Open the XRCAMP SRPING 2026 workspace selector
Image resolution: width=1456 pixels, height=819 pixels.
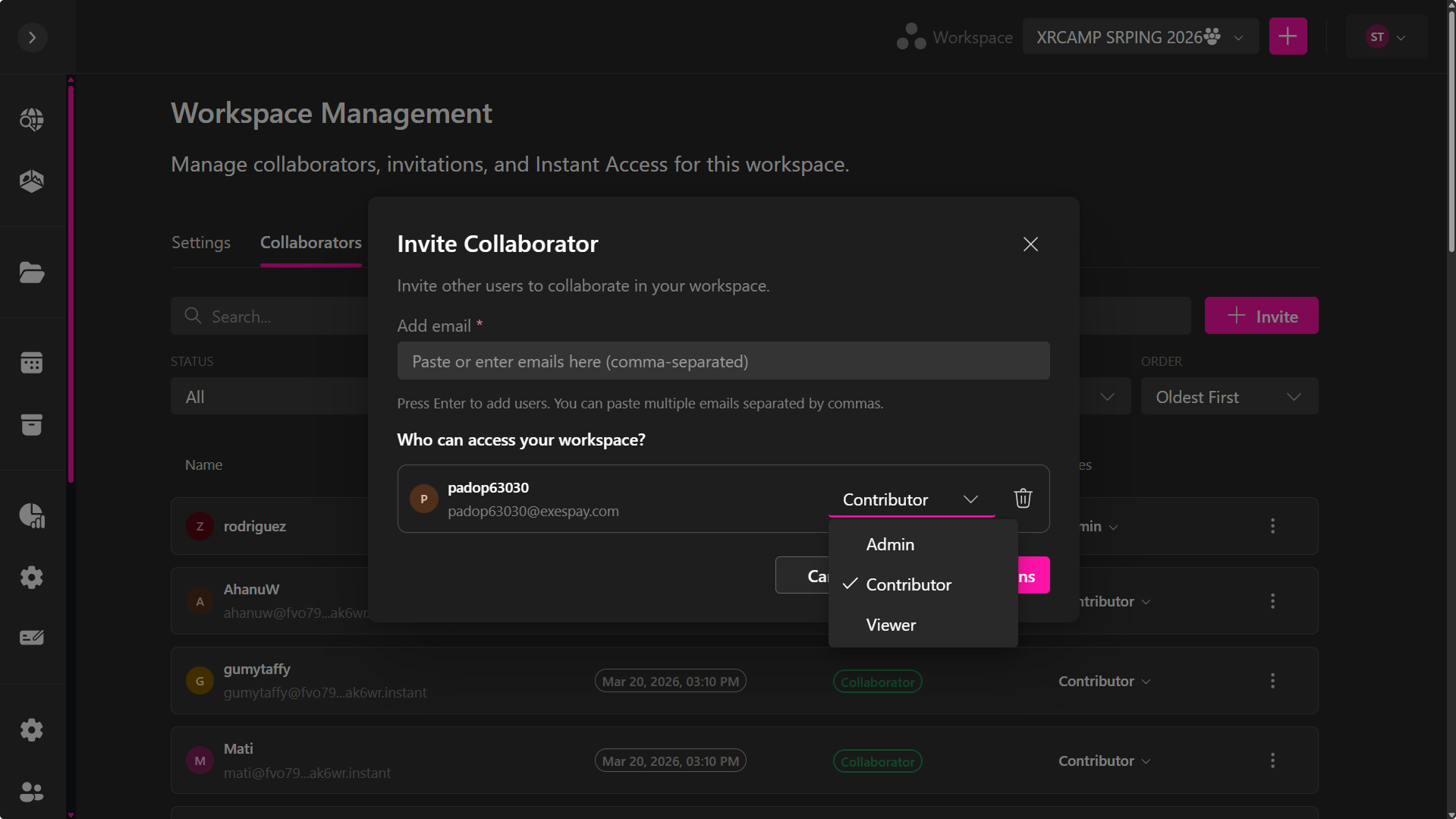(1140, 37)
